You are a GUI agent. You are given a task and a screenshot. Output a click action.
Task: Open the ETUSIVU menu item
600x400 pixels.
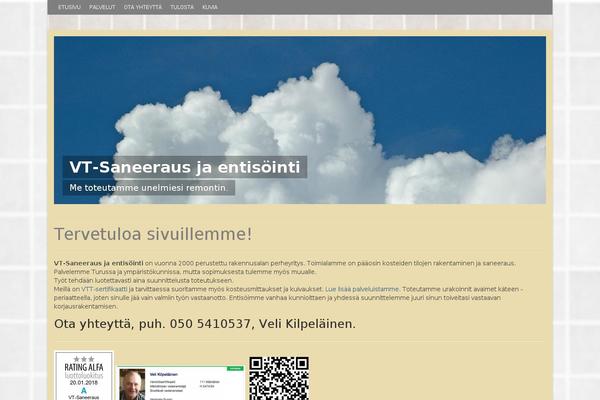69,7
